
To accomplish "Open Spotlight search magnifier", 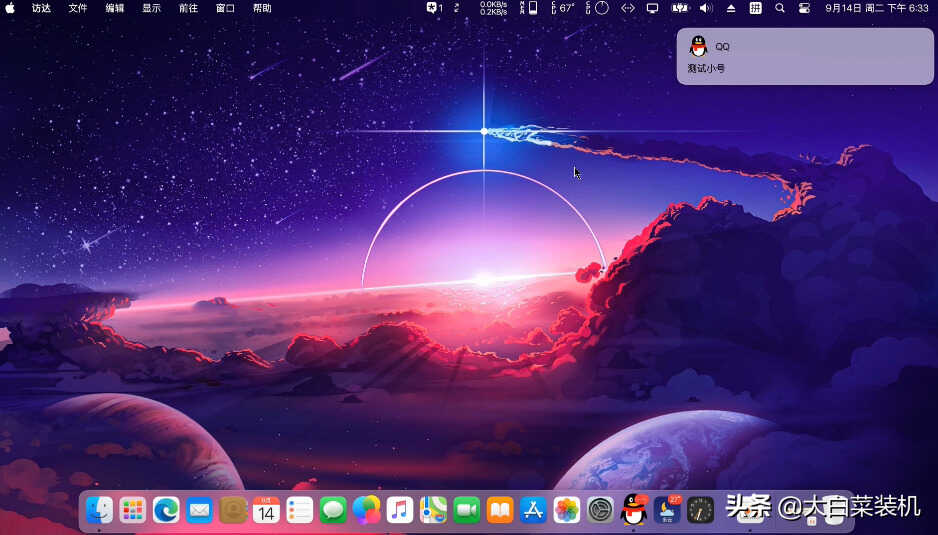I will (x=780, y=8).
